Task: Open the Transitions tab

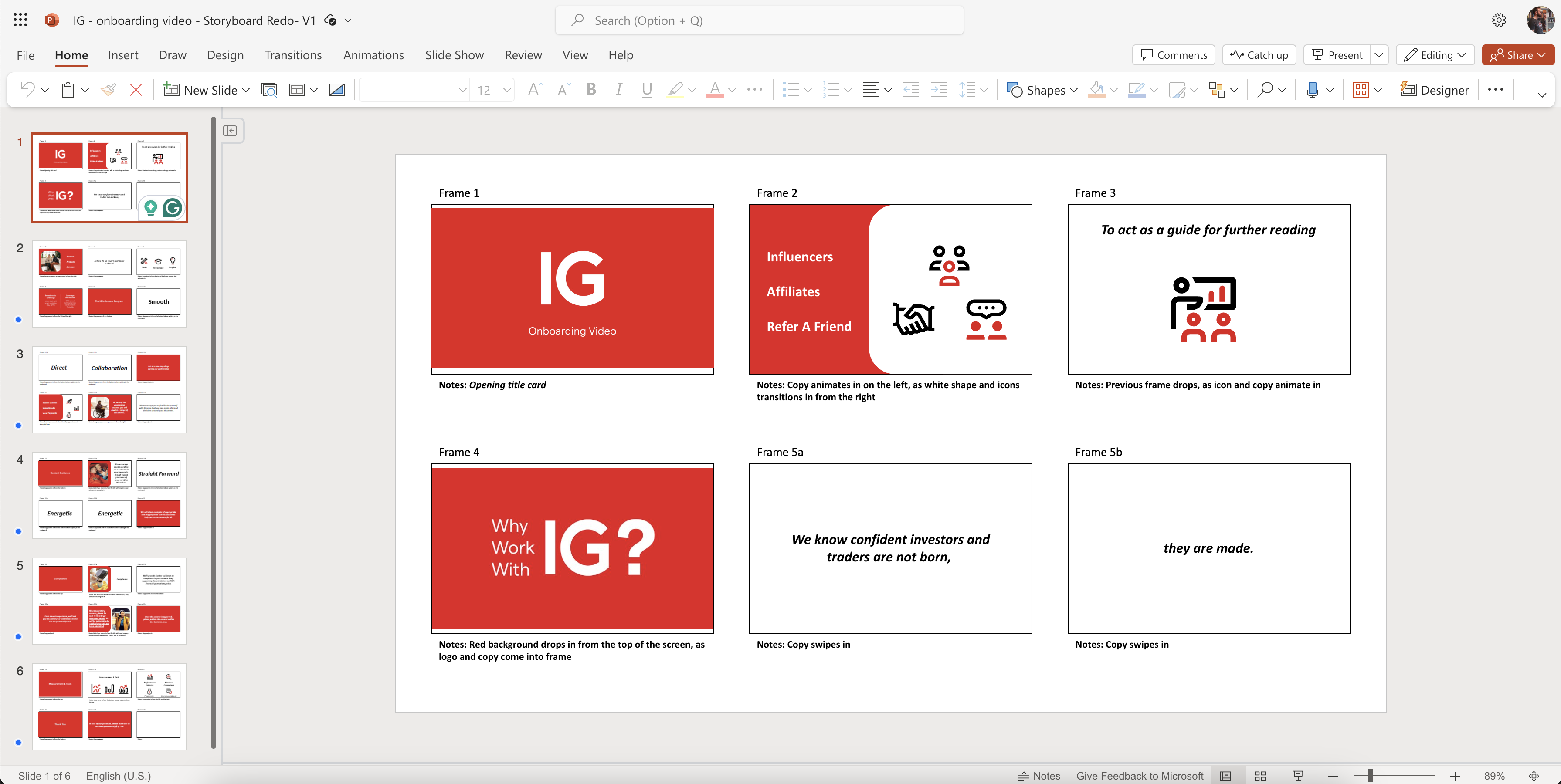Action: pyautogui.click(x=293, y=54)
